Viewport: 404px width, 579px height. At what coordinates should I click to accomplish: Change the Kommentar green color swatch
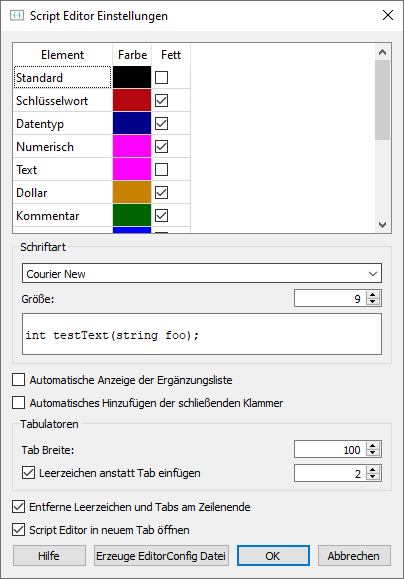pos(132,215)
